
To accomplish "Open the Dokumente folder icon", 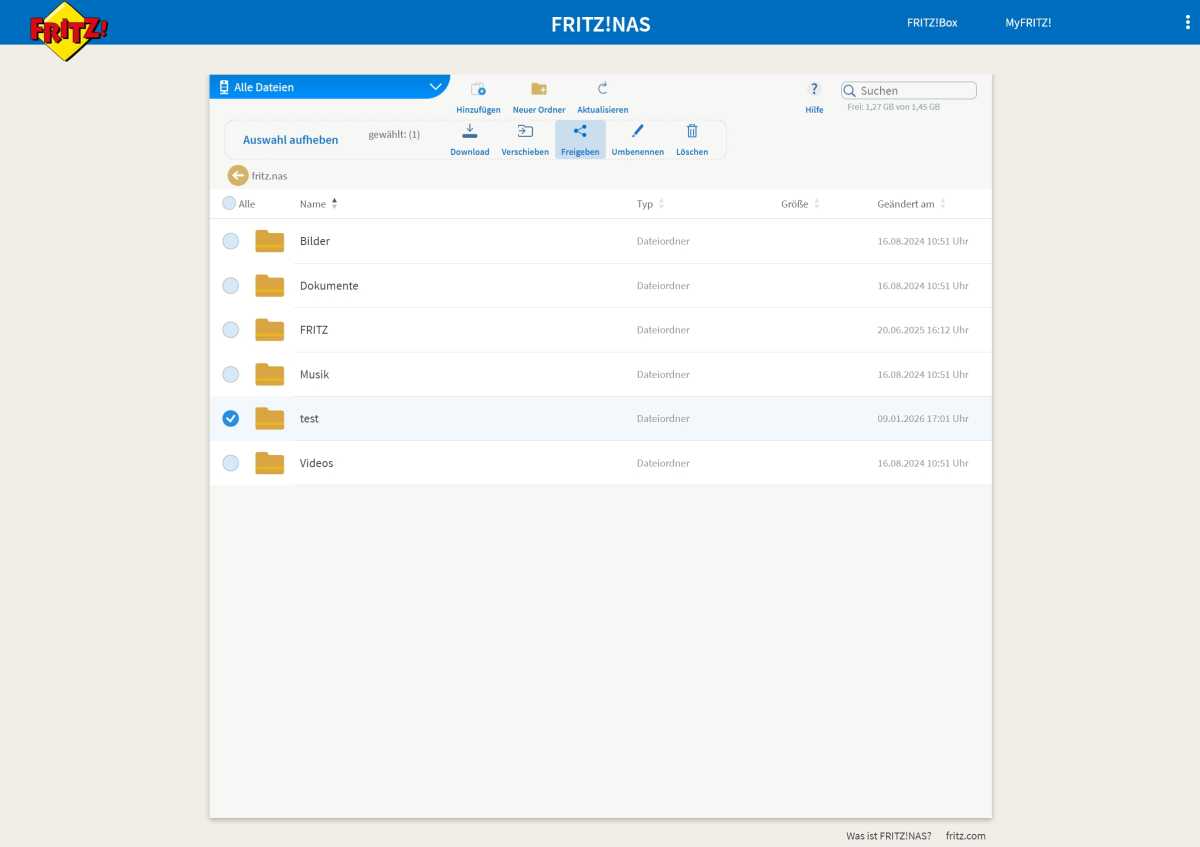I will tap(269, 285).
